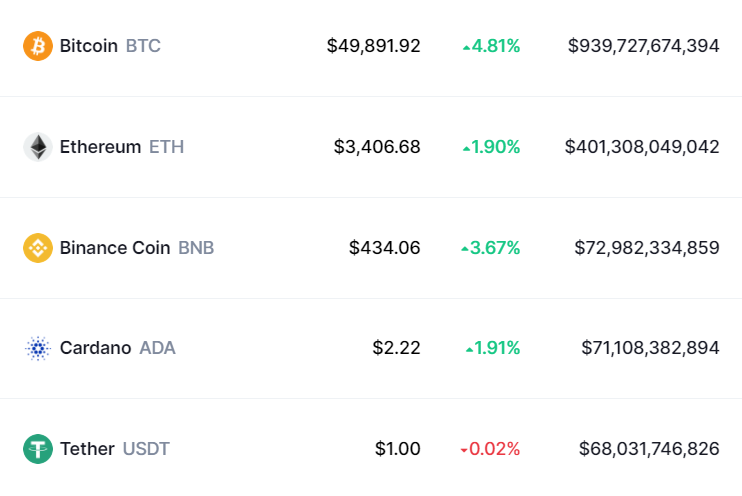The width and height of the screenshot is (742, 496).
Task: Click Tether's $68,031,746,826 market cap
Action: (x=649, y=449)
